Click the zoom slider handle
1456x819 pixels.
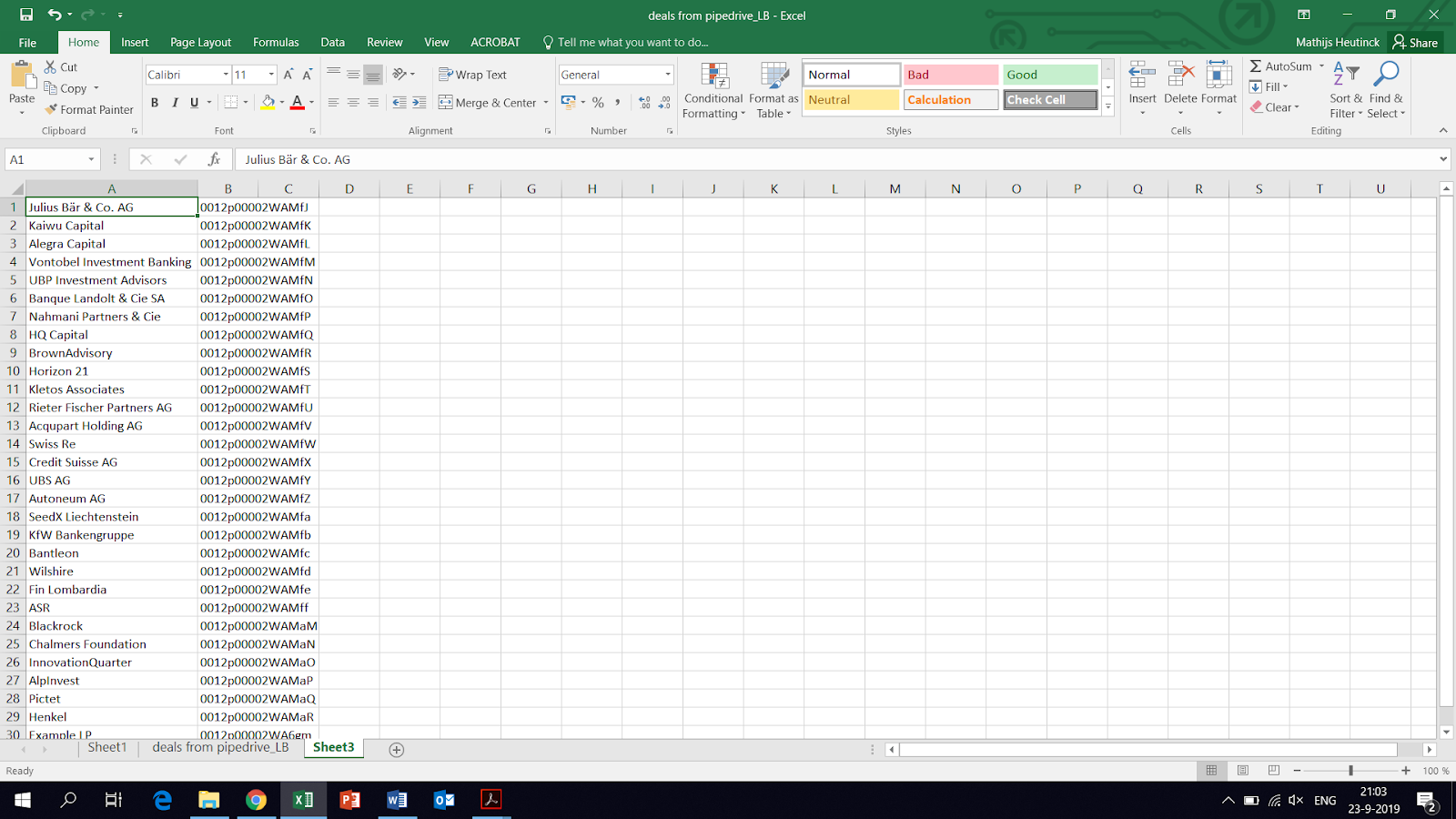tap(1350, 771)
